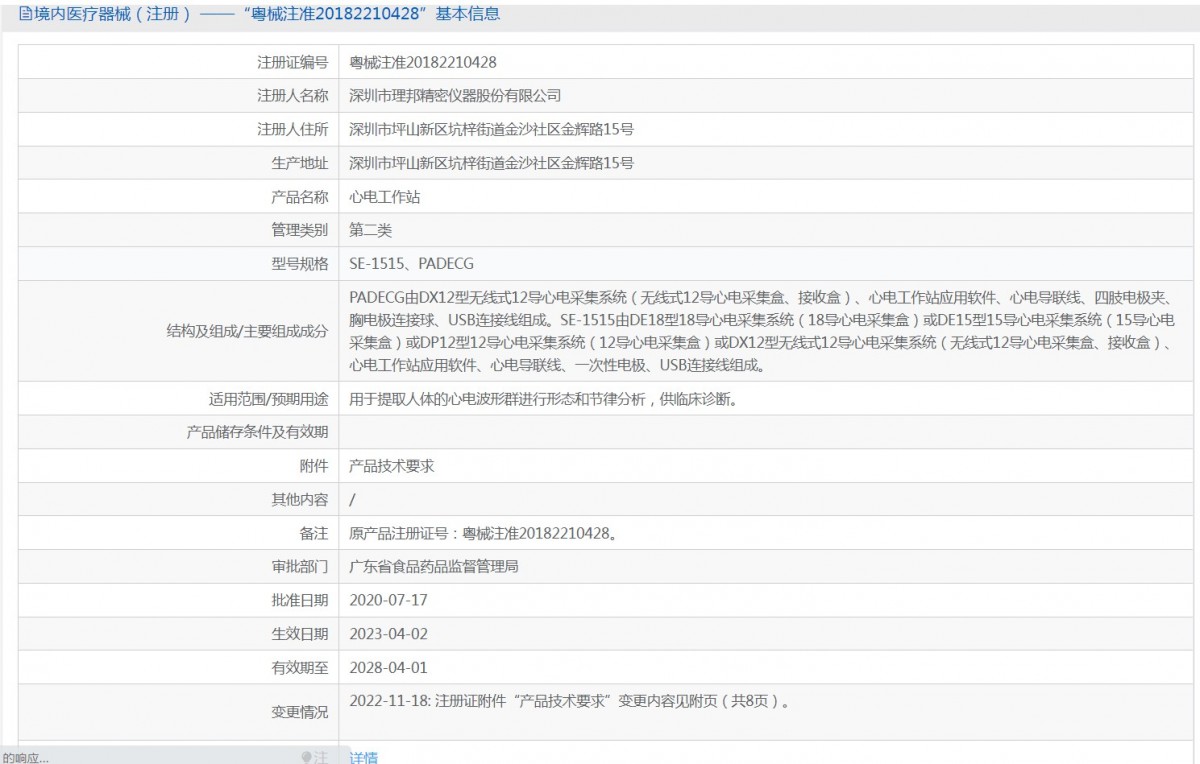Viewport: 1200px width, 764px height.
Task: Click the 注册人住所 label
Action: click(292, 129)
